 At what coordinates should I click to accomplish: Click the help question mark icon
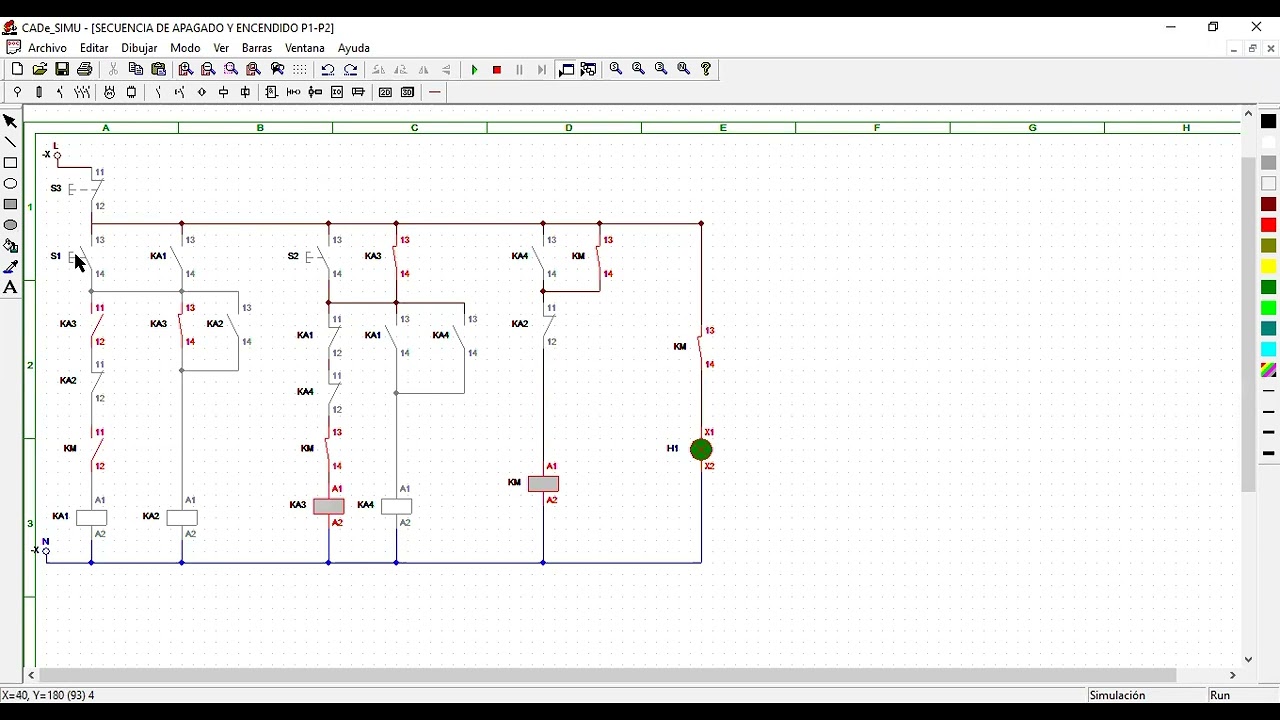point(706,69)
